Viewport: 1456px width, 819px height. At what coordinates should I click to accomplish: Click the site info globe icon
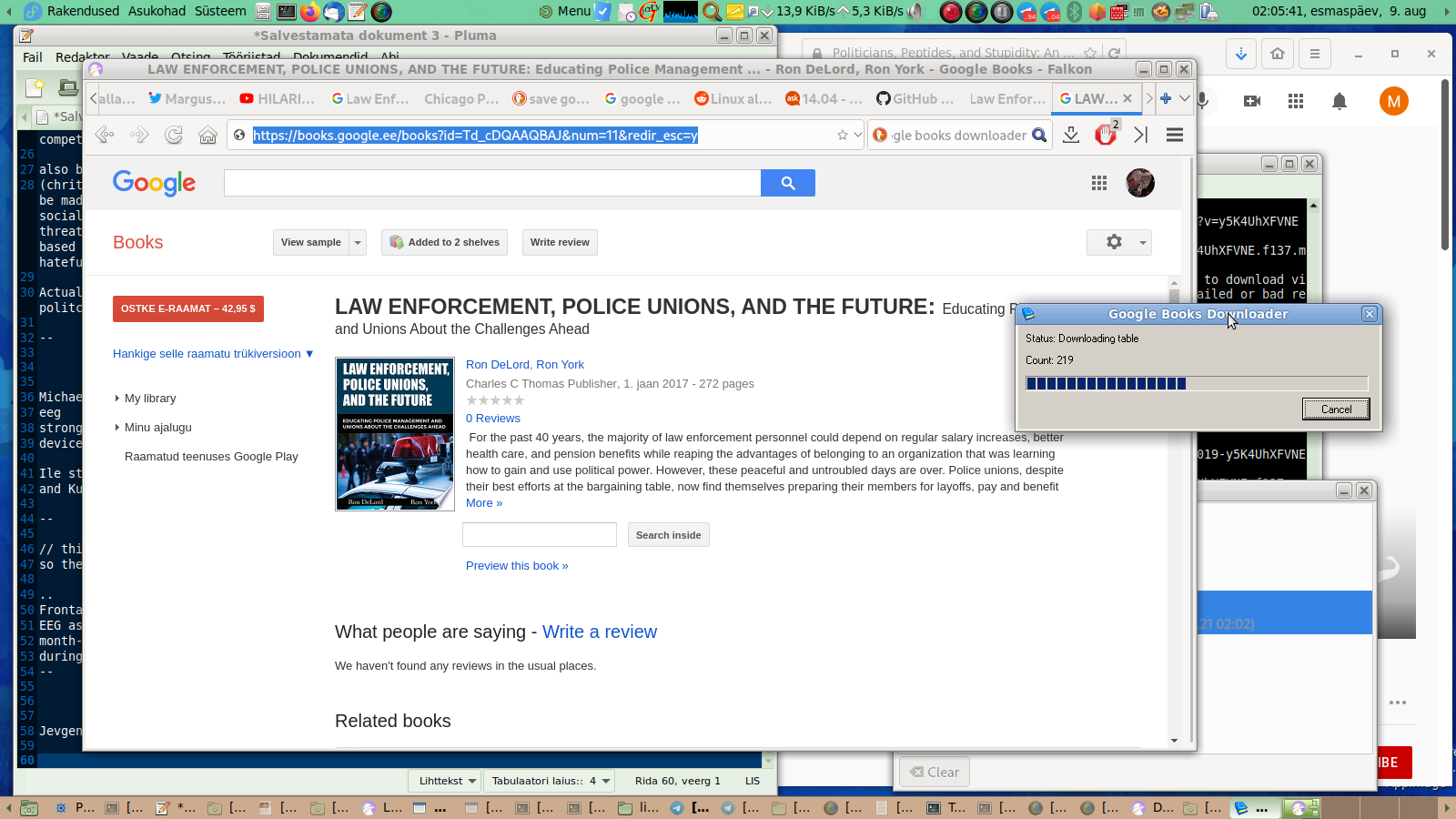[x=239, y=136]
